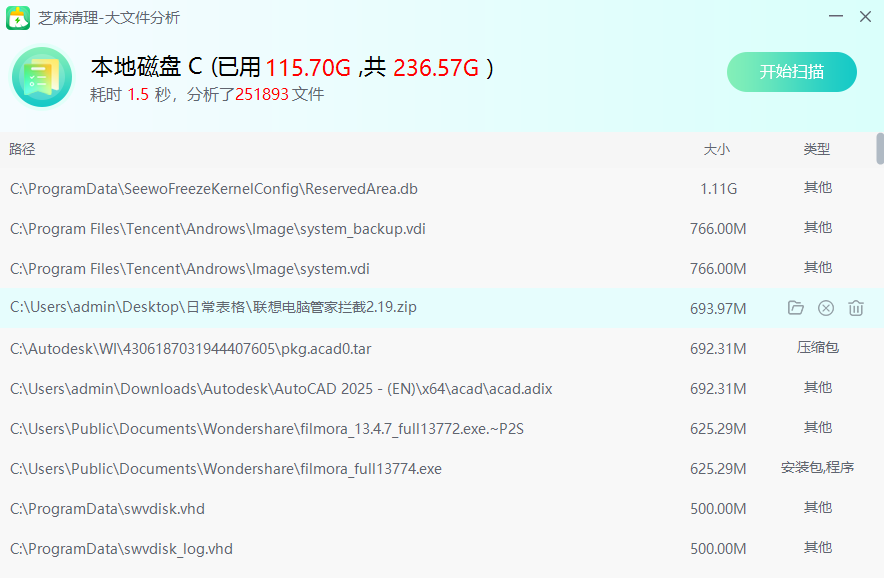Select the swvdisk.vhd file row
Image resolution: width=884 pixels, height=578 pixels.
pos(108,508)
